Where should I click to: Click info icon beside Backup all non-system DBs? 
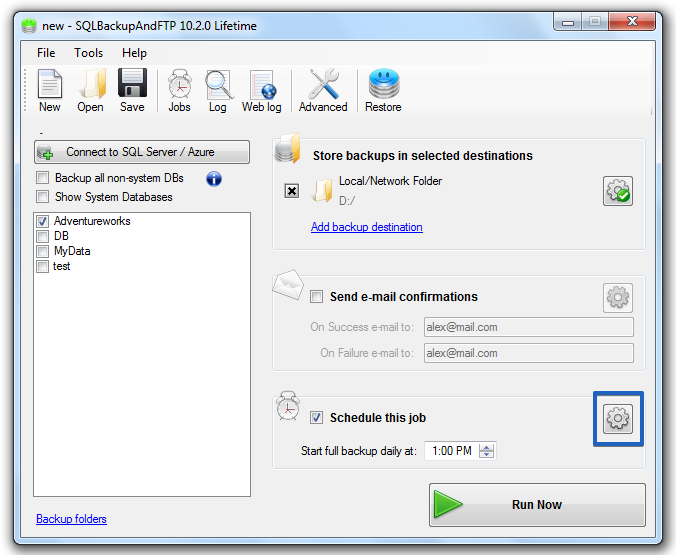[214, 179]
